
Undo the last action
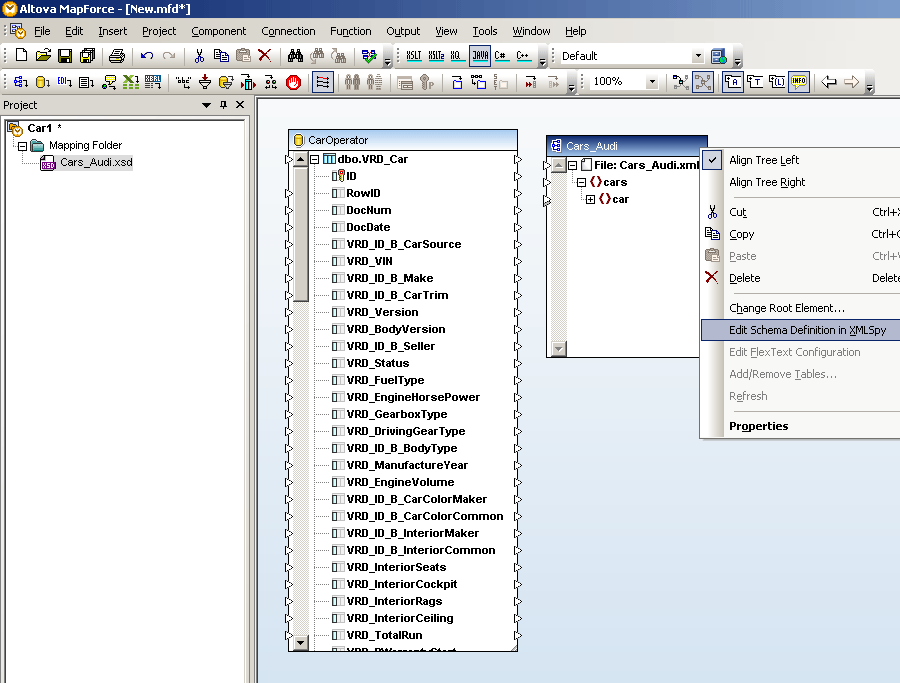coord(147,56)
